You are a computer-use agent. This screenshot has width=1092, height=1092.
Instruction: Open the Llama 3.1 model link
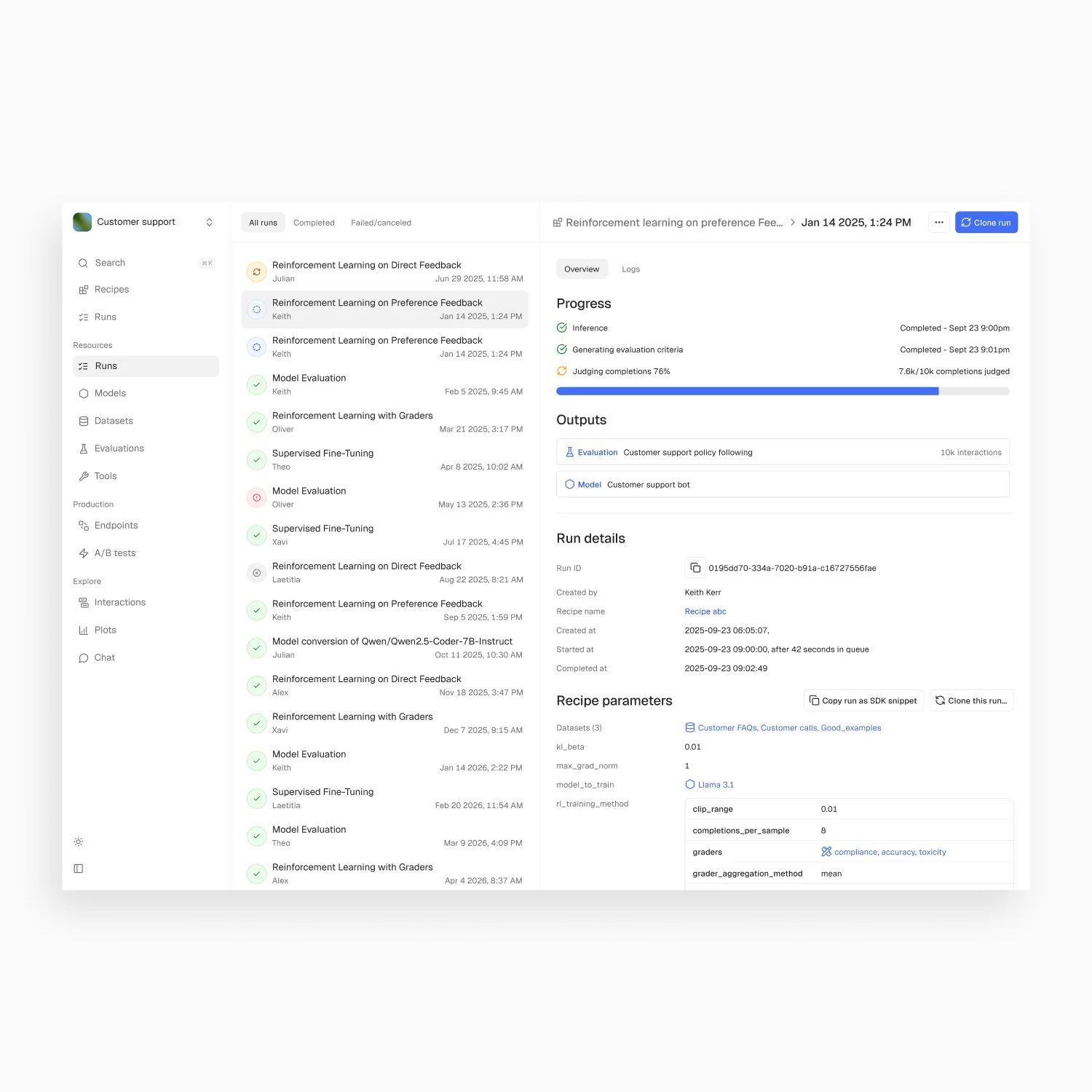(710, 785)
